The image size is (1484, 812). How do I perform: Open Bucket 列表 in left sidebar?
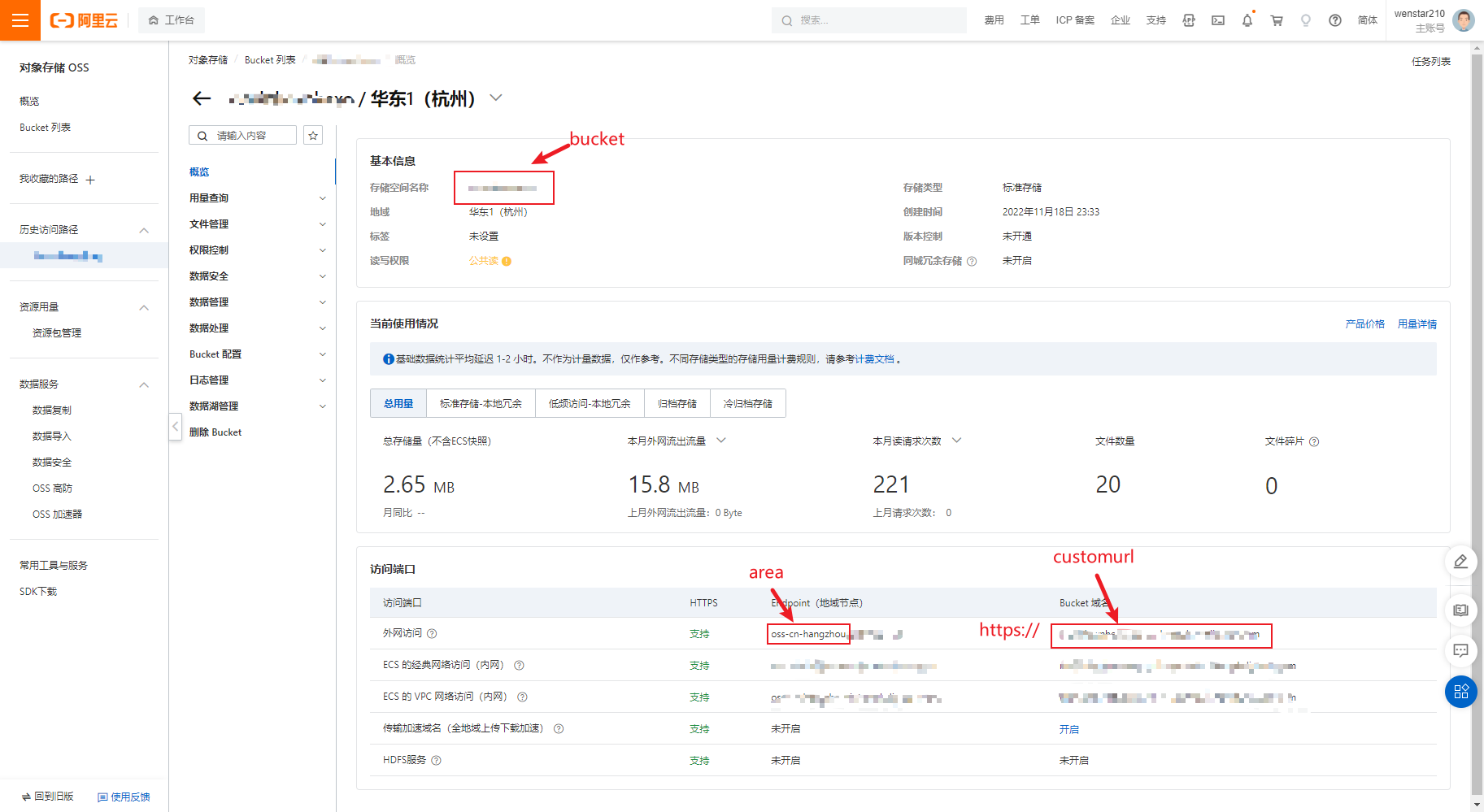pyautogui.click(x=45, y=128)
